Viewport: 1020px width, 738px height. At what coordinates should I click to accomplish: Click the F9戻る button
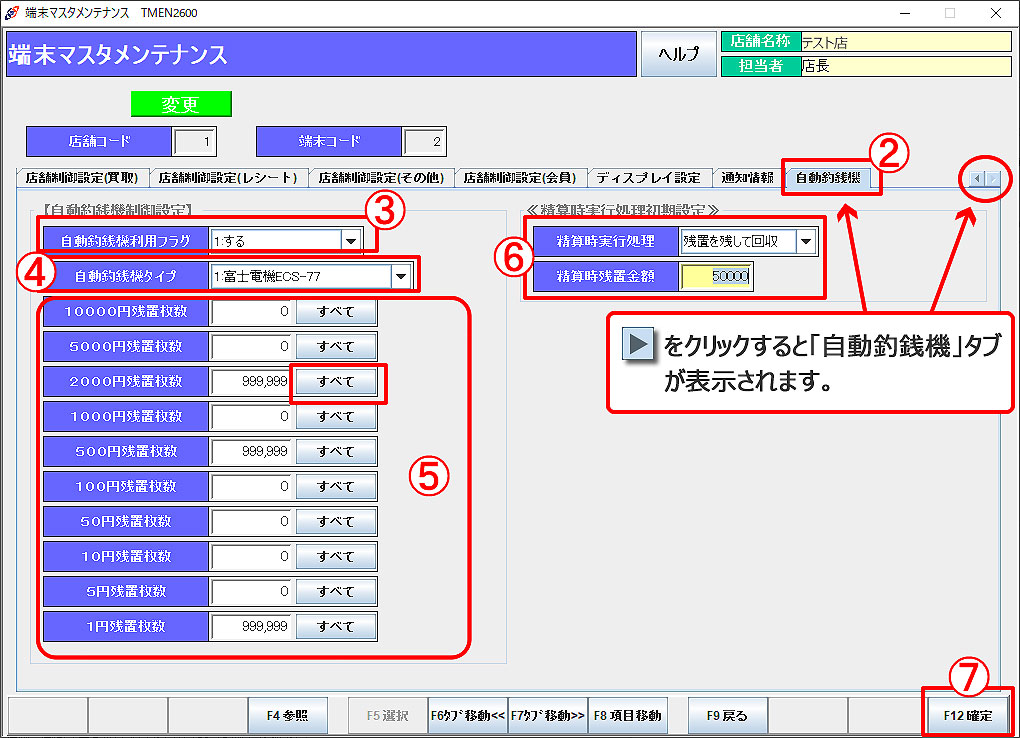click(729, 715)
